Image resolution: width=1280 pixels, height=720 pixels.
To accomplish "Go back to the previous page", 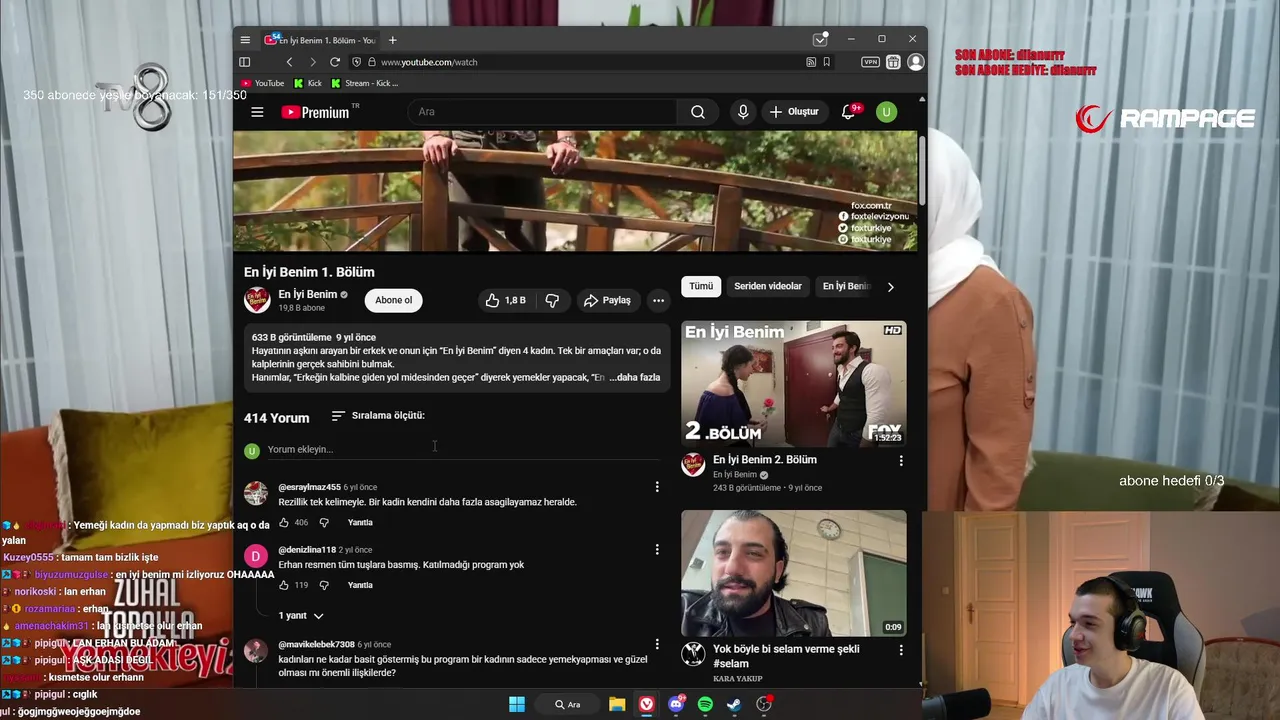I will point(290,62).
